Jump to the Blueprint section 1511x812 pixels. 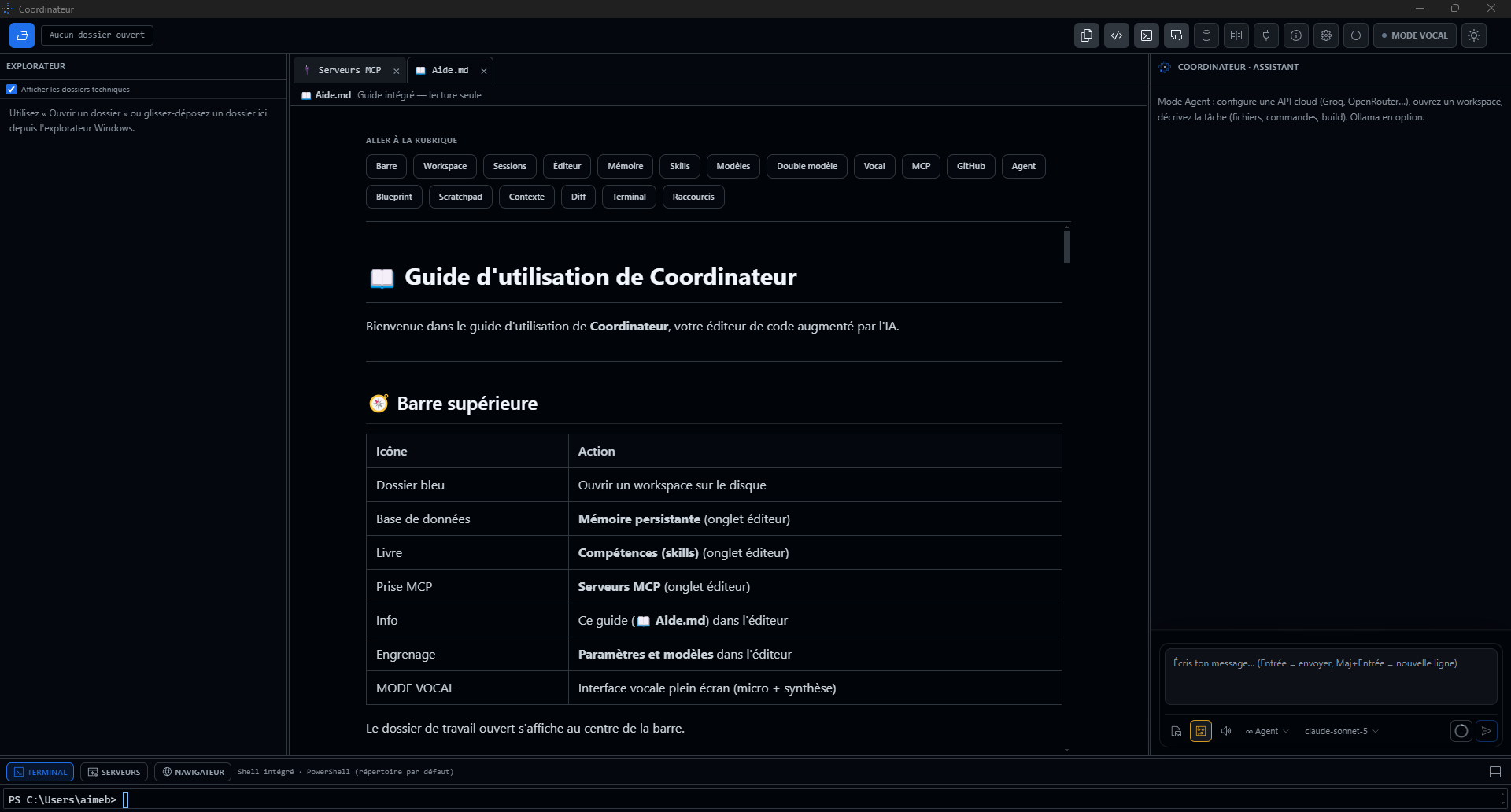pos(394,197)
